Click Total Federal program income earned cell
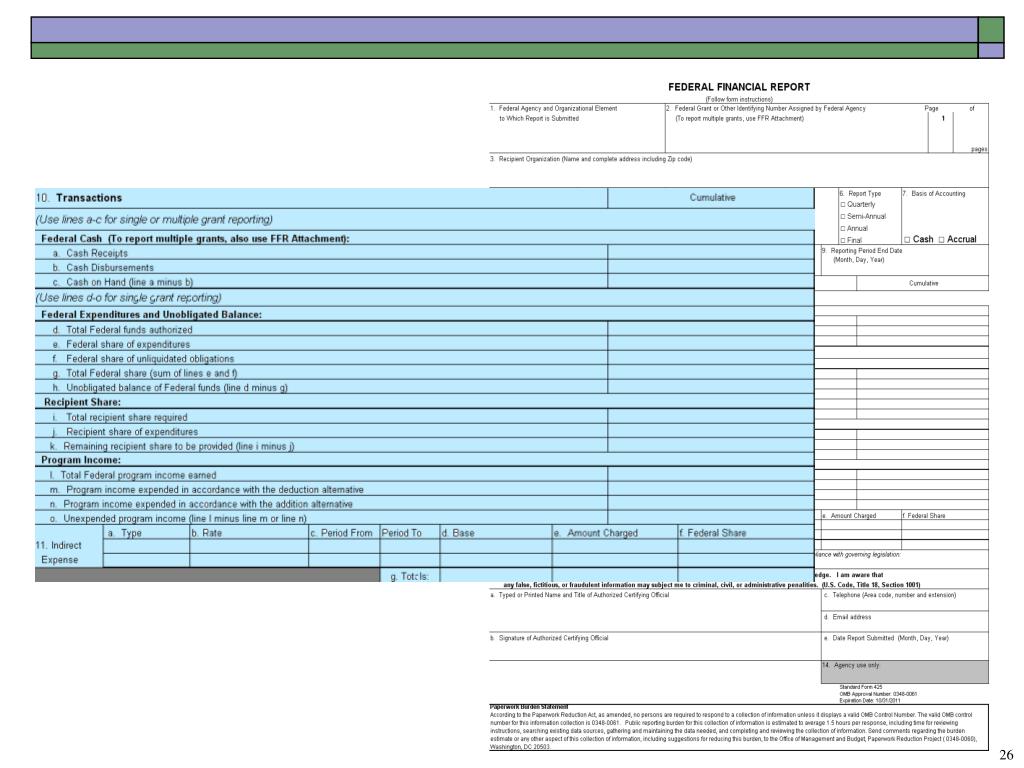The width and height of the screenshot is (1024, 768). [x=711, y=475]
